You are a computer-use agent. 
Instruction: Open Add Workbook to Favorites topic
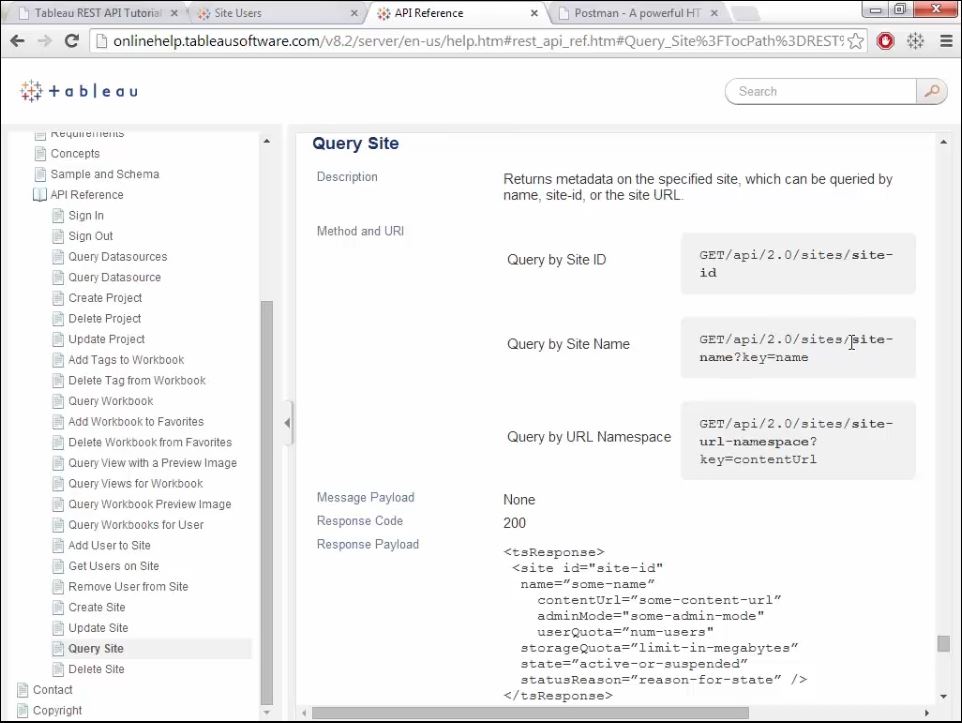coord(136,422)
